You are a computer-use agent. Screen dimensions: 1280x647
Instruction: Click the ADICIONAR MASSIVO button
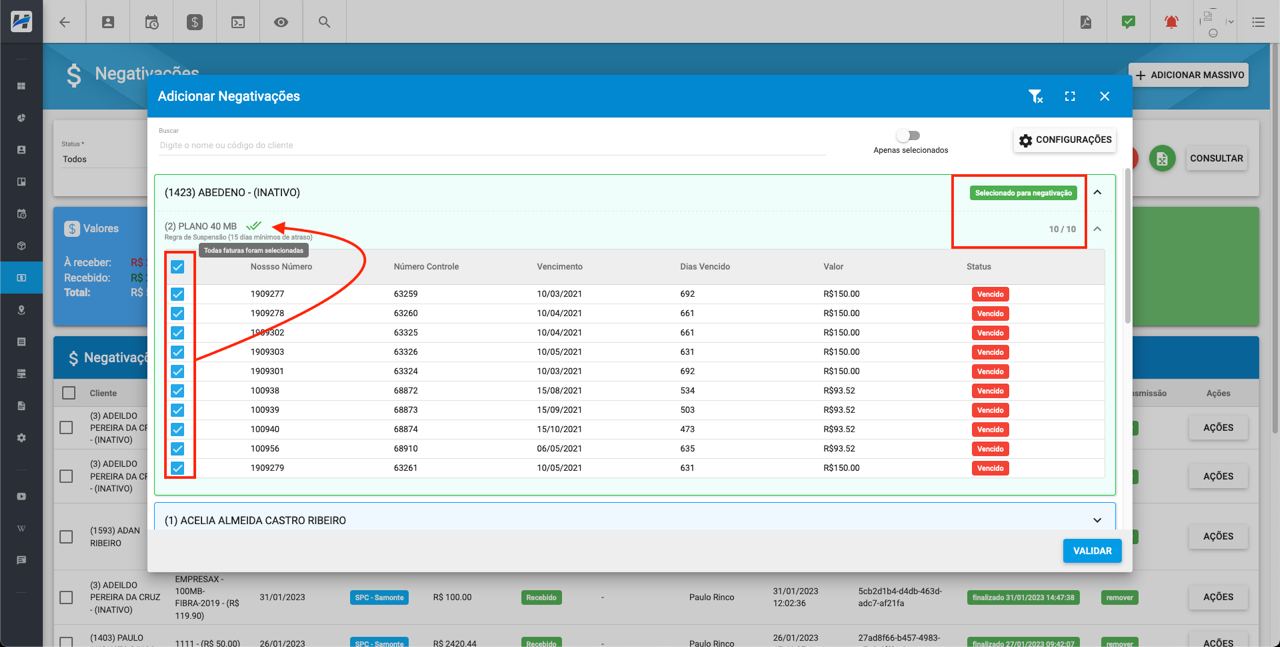pos(1189,75)
